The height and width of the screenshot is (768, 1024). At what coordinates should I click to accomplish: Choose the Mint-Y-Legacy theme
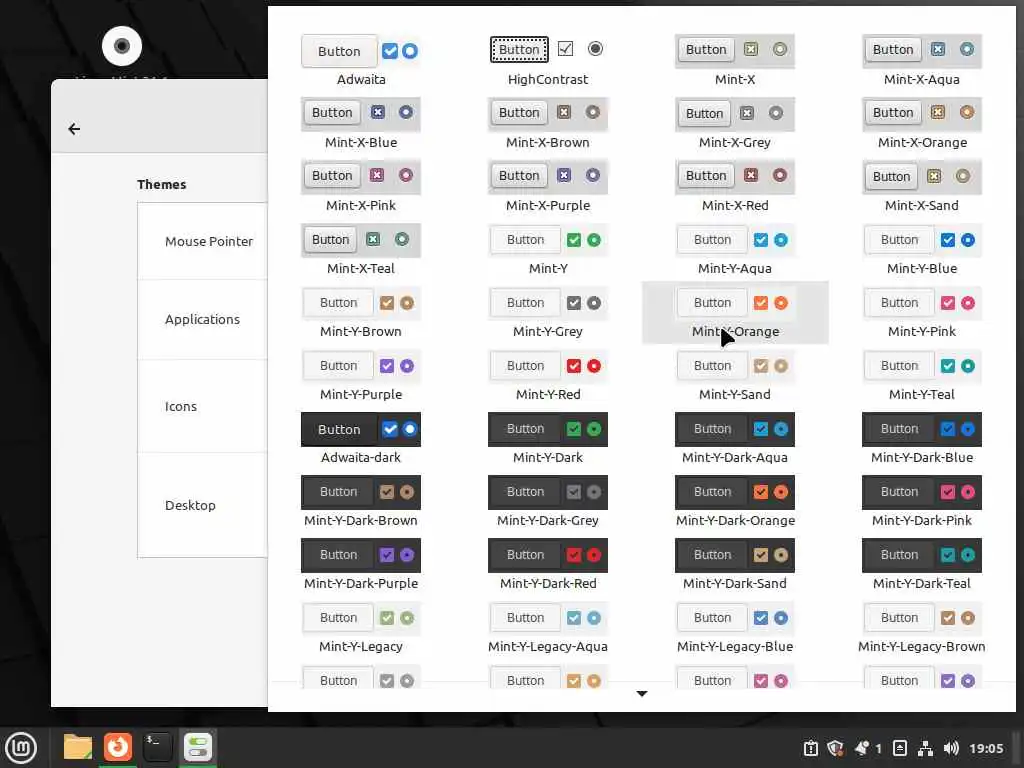[360, 628]
